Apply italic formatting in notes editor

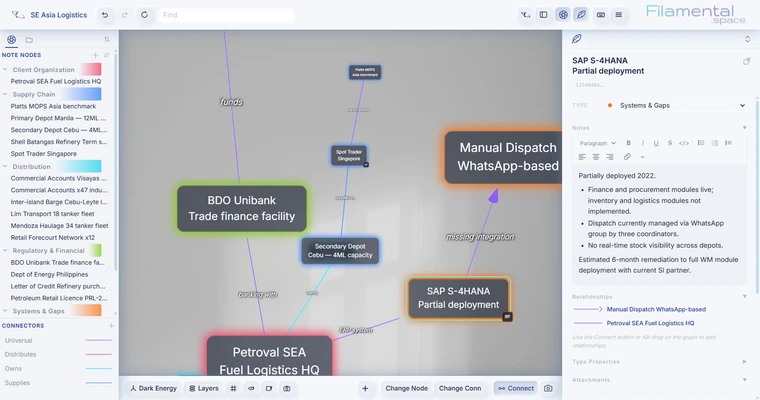click(x=643, y=143)
